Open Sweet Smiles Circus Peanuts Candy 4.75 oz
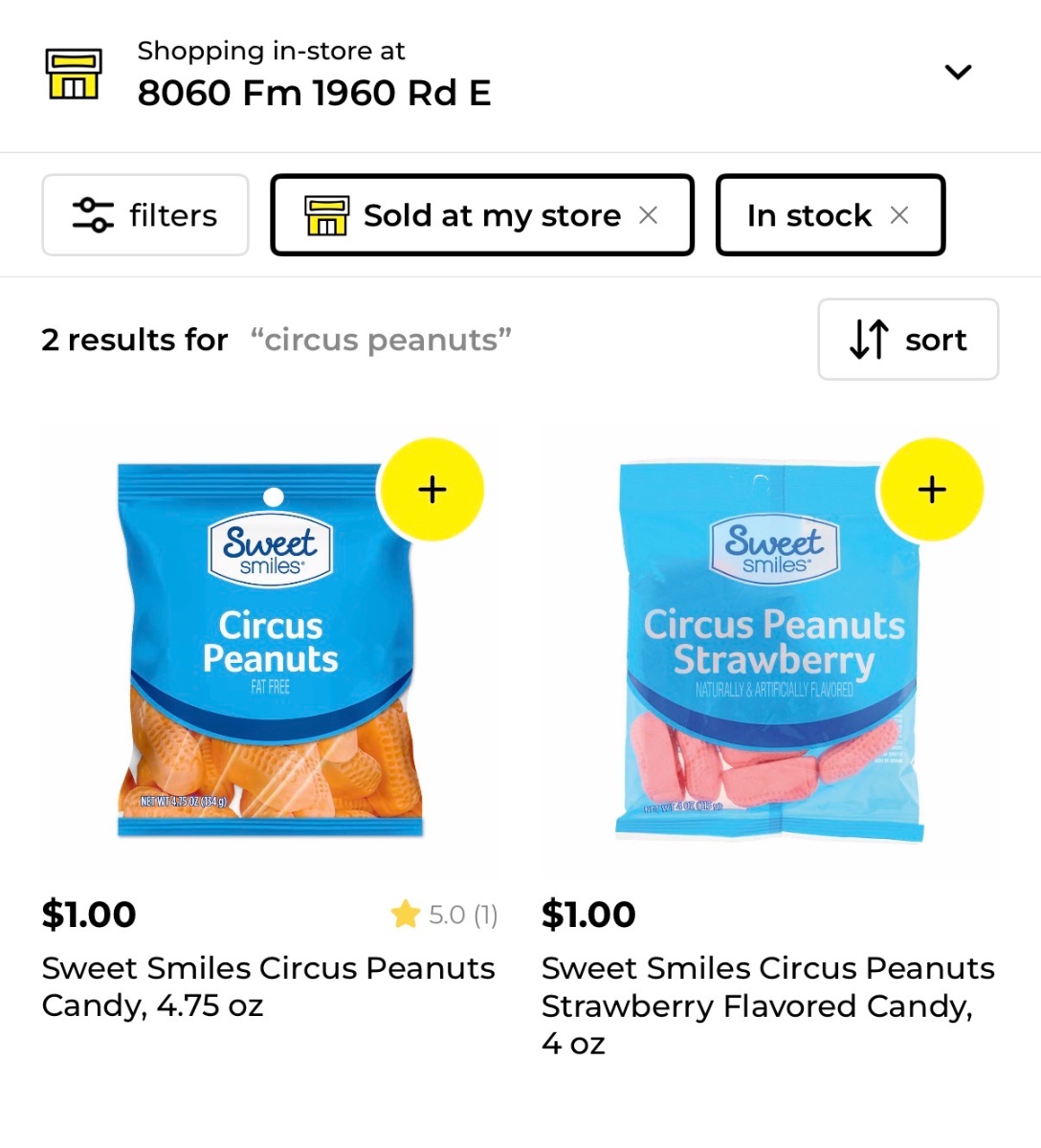Image resolution: width=1041 pixels, height=1148 pixels. click(268, 986)
